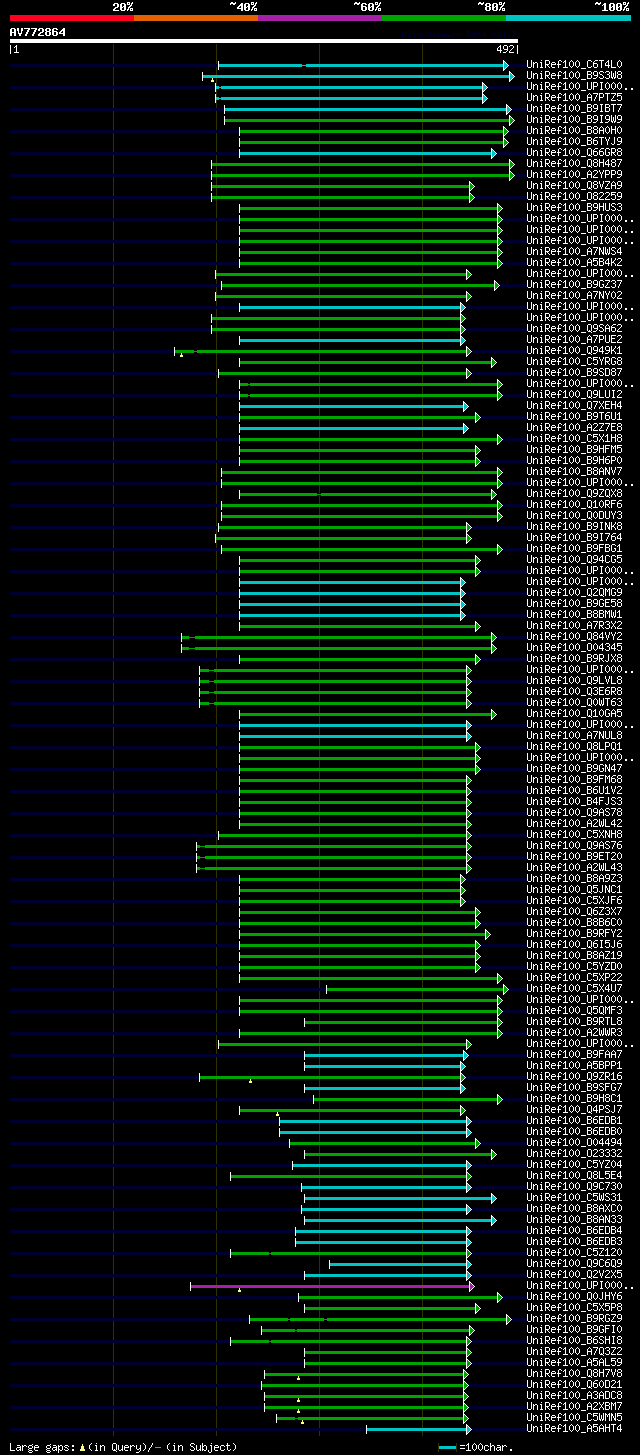Select UniRef100_B4FJS3 entry
Viewport: 640px width, 1455px height.
[575, 801]
